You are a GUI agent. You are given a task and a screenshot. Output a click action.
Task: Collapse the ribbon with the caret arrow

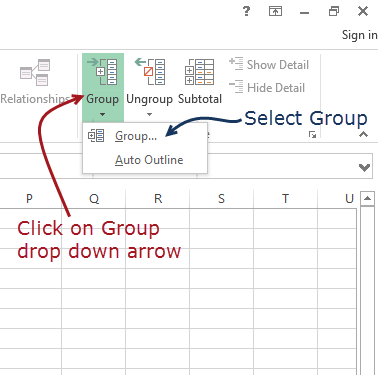[364, 134]
